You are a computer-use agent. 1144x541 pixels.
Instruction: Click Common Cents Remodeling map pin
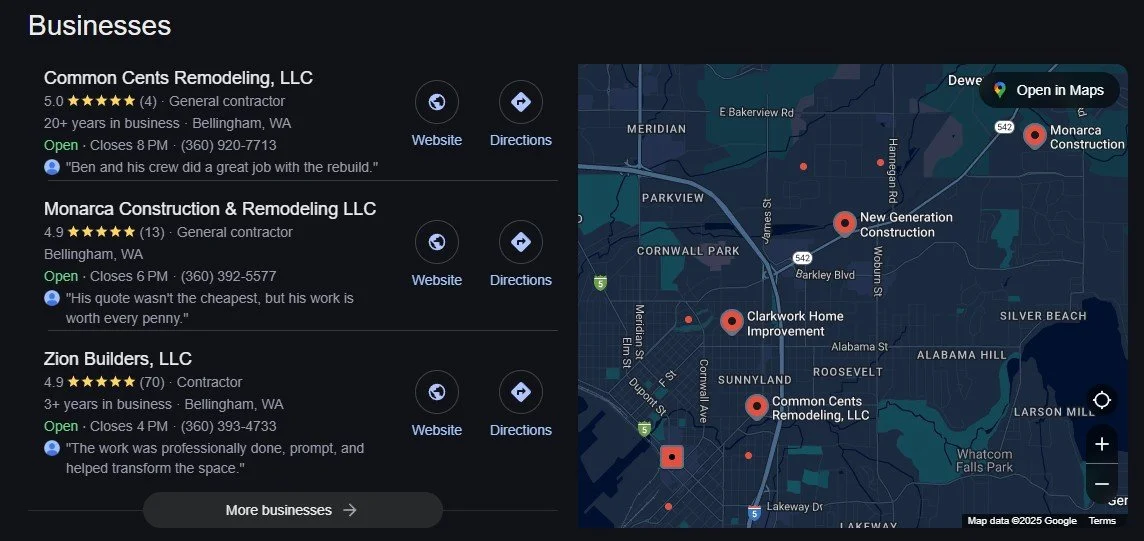point(757,406)
